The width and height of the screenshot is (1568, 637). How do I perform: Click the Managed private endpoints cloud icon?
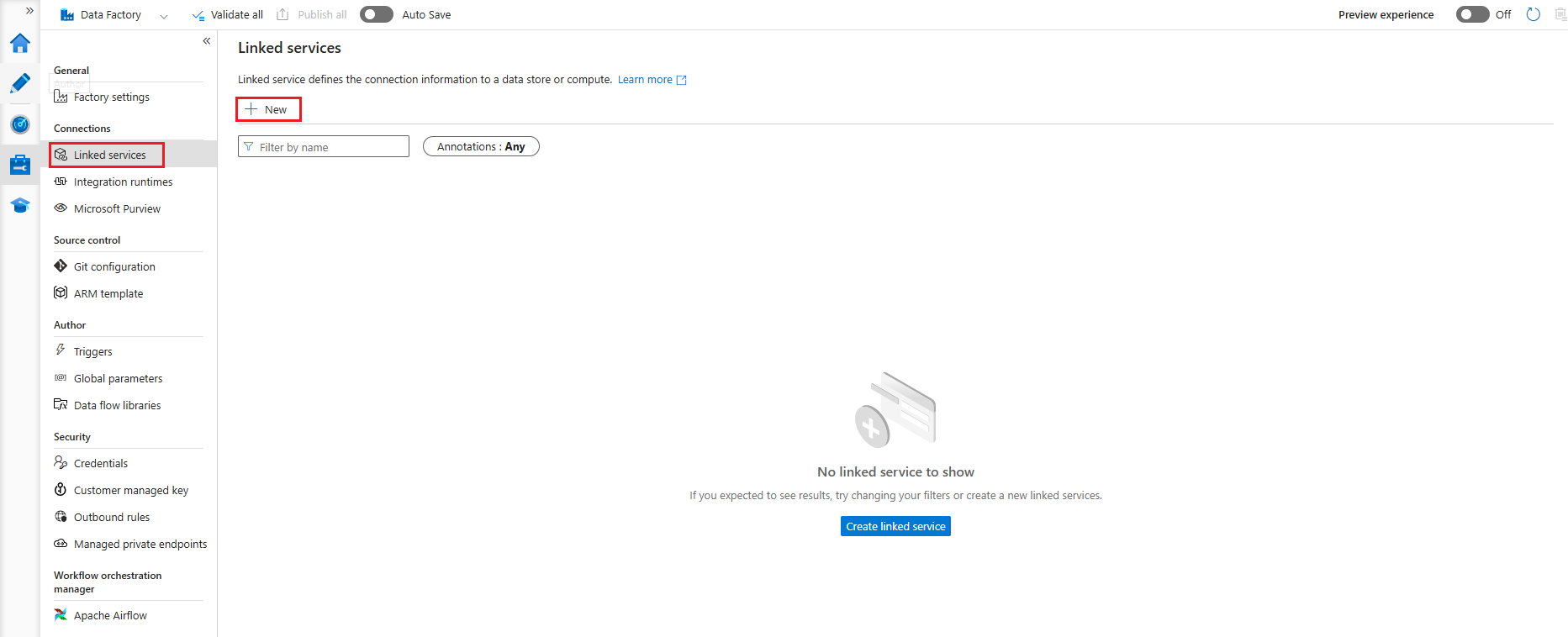(x=61, y=544)
